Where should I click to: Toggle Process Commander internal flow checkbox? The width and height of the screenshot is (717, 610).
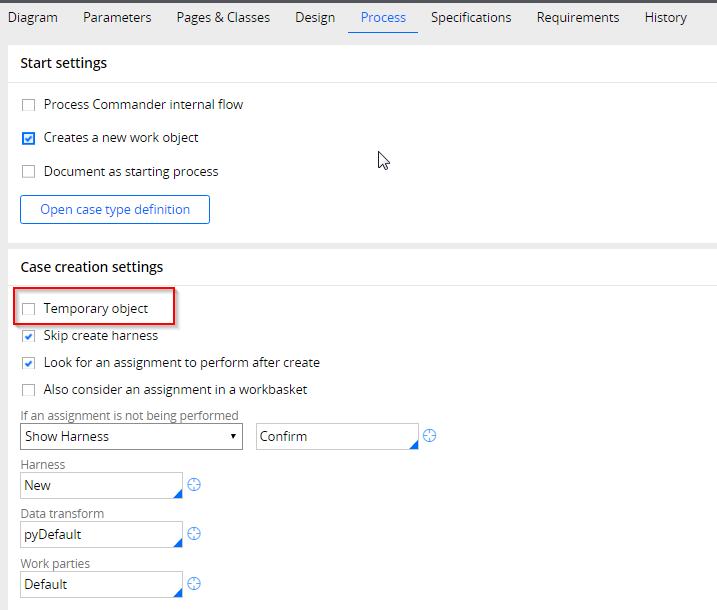pos(28,105)
